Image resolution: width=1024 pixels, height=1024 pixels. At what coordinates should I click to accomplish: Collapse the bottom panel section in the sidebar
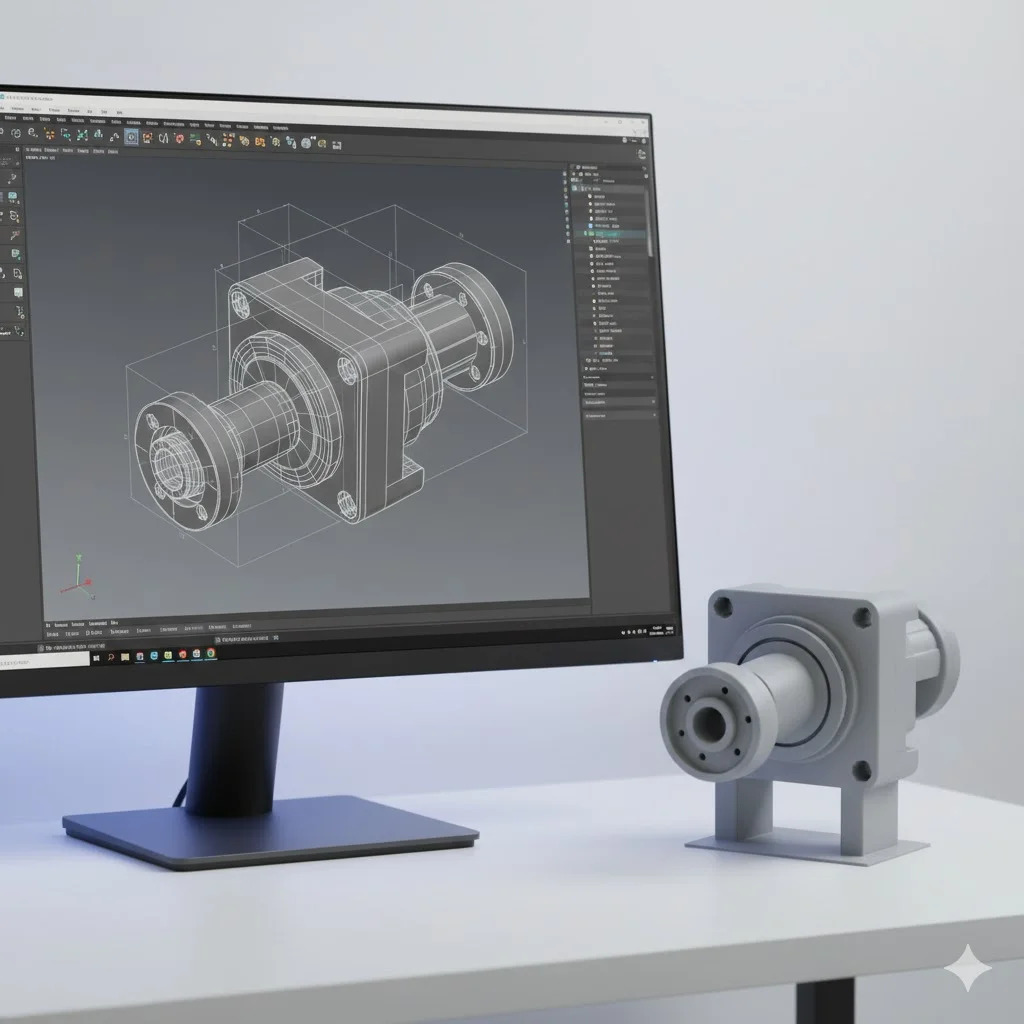[653, 415]
